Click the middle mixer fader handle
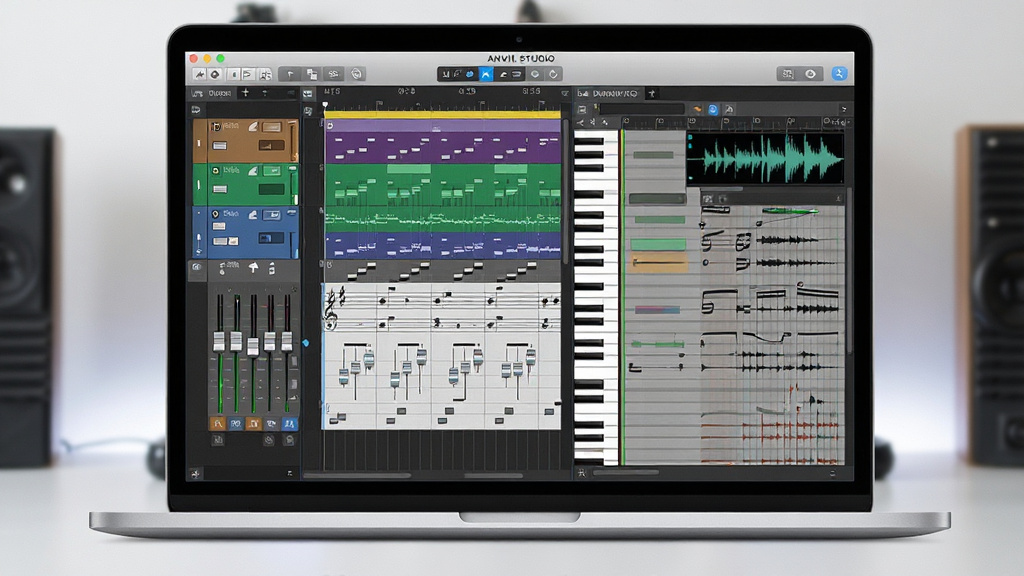 tap(253, 346)
